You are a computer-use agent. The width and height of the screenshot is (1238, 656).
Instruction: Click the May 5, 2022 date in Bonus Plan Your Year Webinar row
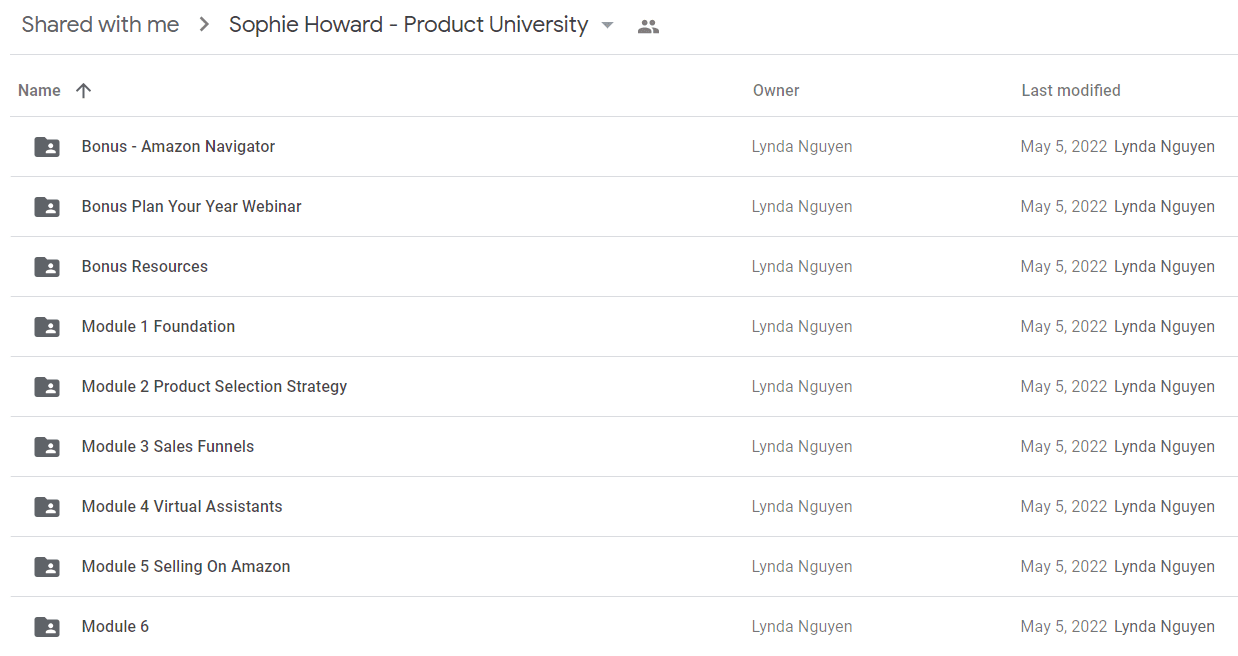tap(1064, 207)
